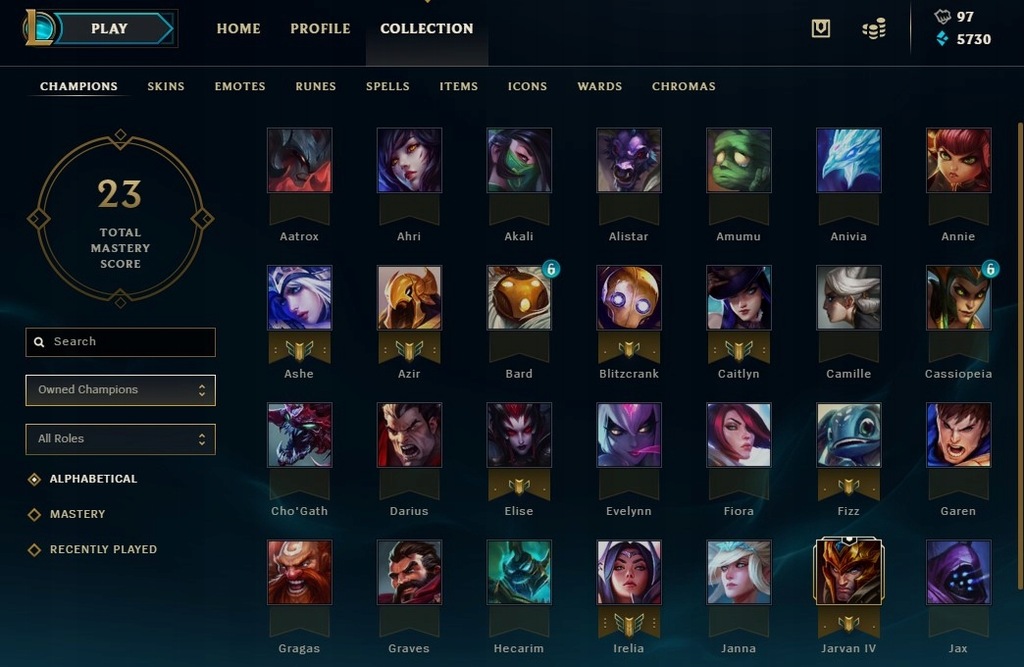The width and height of the screenshot is (1024, 667).
Task: Go to the Profile page
Action: point(320,29)
